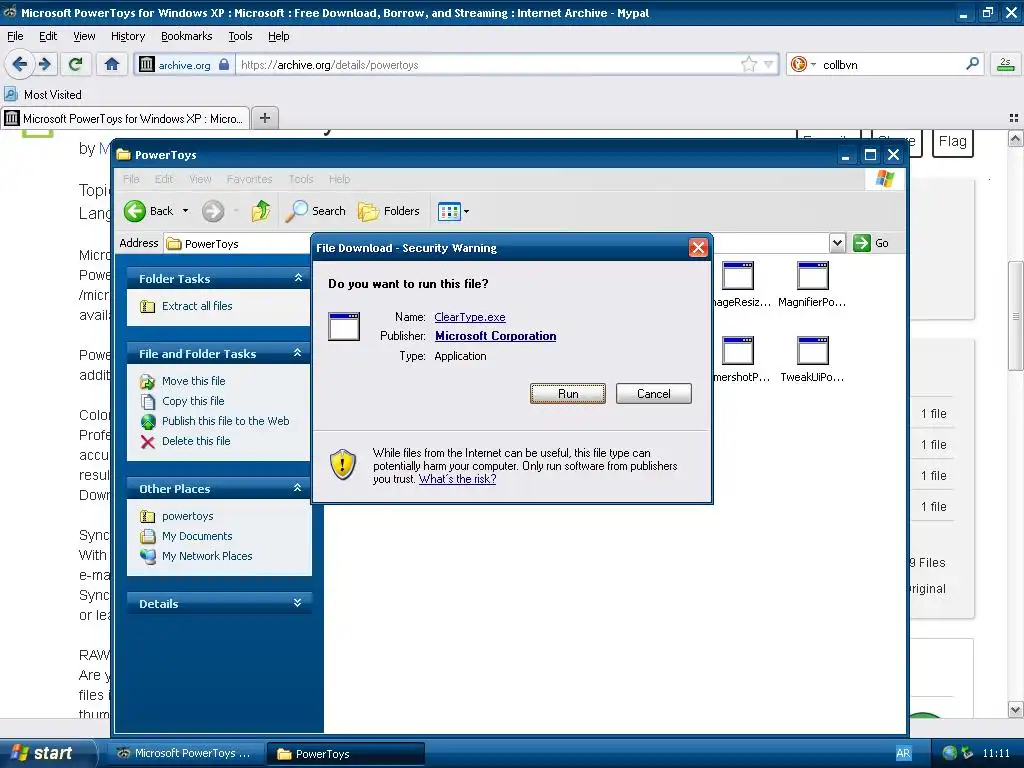Screen dimensions: 1024x768
Task: Click the Explorer Up folder icon
Action: [x=261, y=211]
